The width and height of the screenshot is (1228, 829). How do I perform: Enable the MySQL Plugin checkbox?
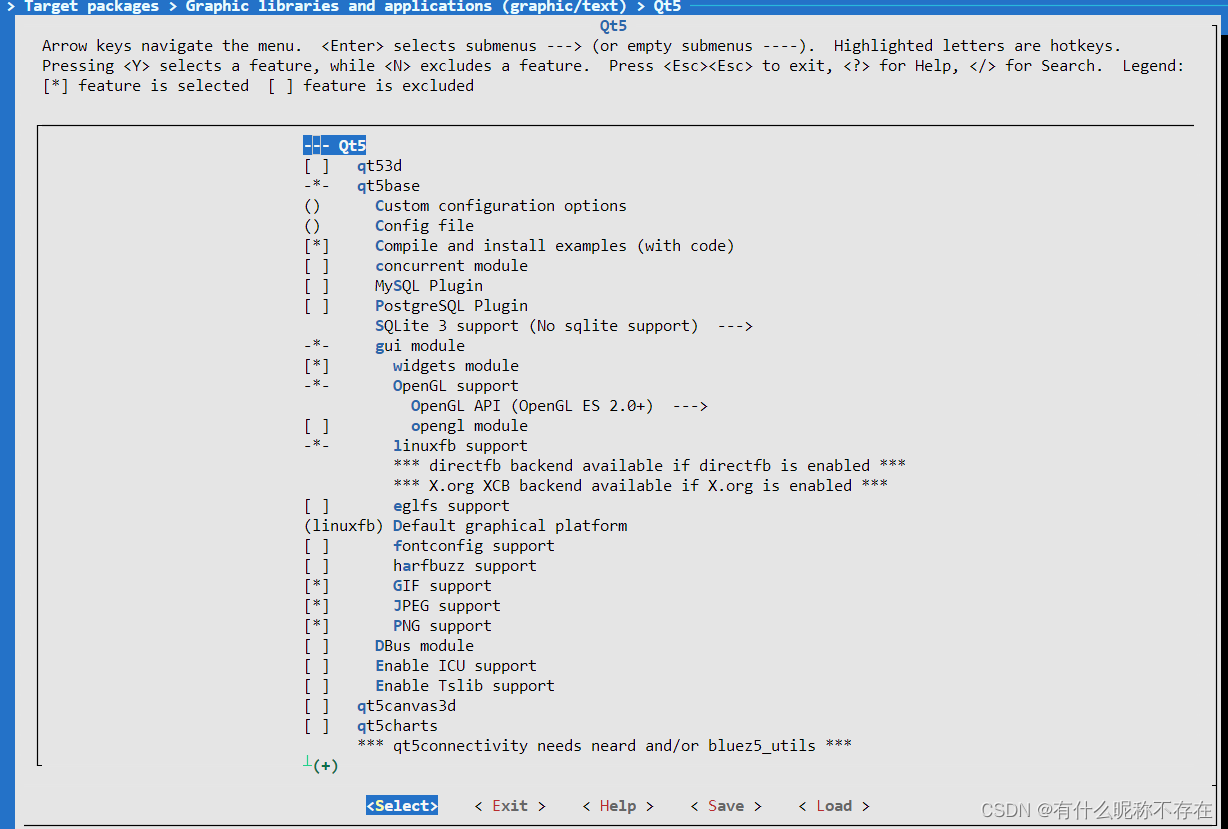tap(316, 286)
